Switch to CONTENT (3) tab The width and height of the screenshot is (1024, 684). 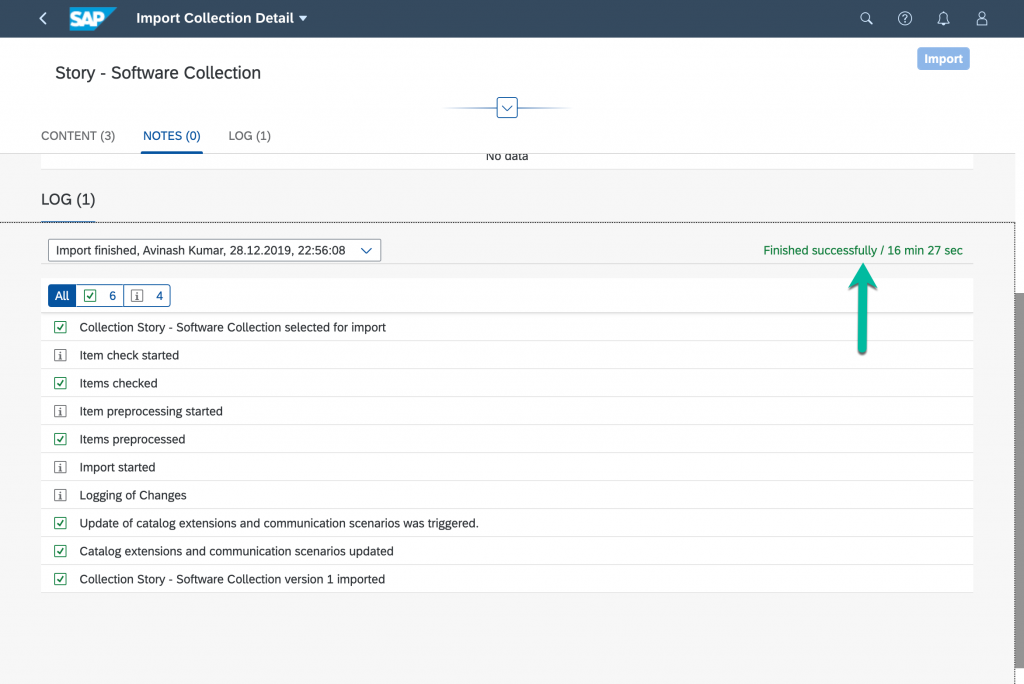point(78,136)
